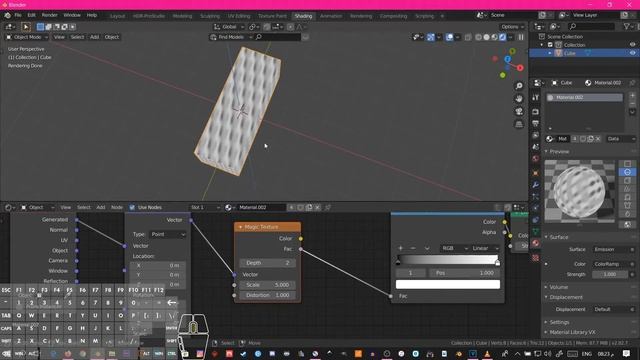Image resolution: width=640 pixels, height=360 pixels.
Task: Open the Slot 1 dropdown in node editor
Action: tap(205, 207)
